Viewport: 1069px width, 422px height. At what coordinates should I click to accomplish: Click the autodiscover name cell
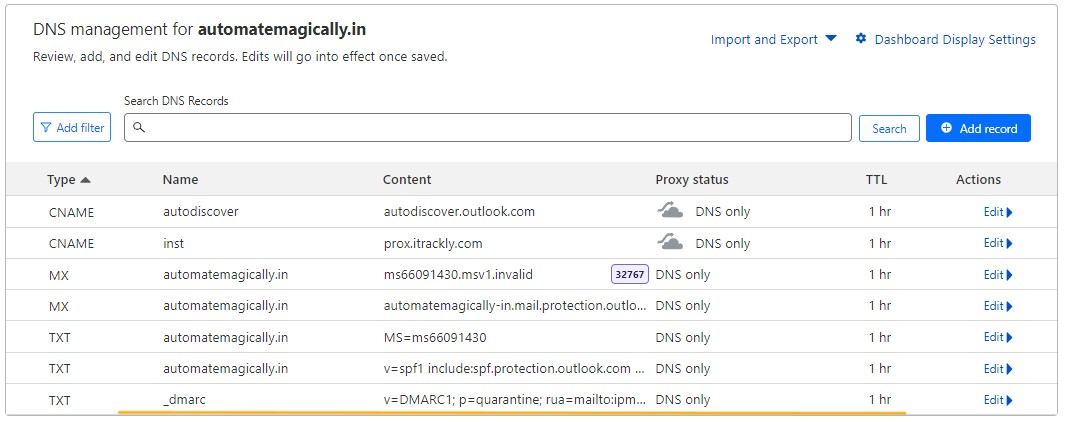pos(200,211)
